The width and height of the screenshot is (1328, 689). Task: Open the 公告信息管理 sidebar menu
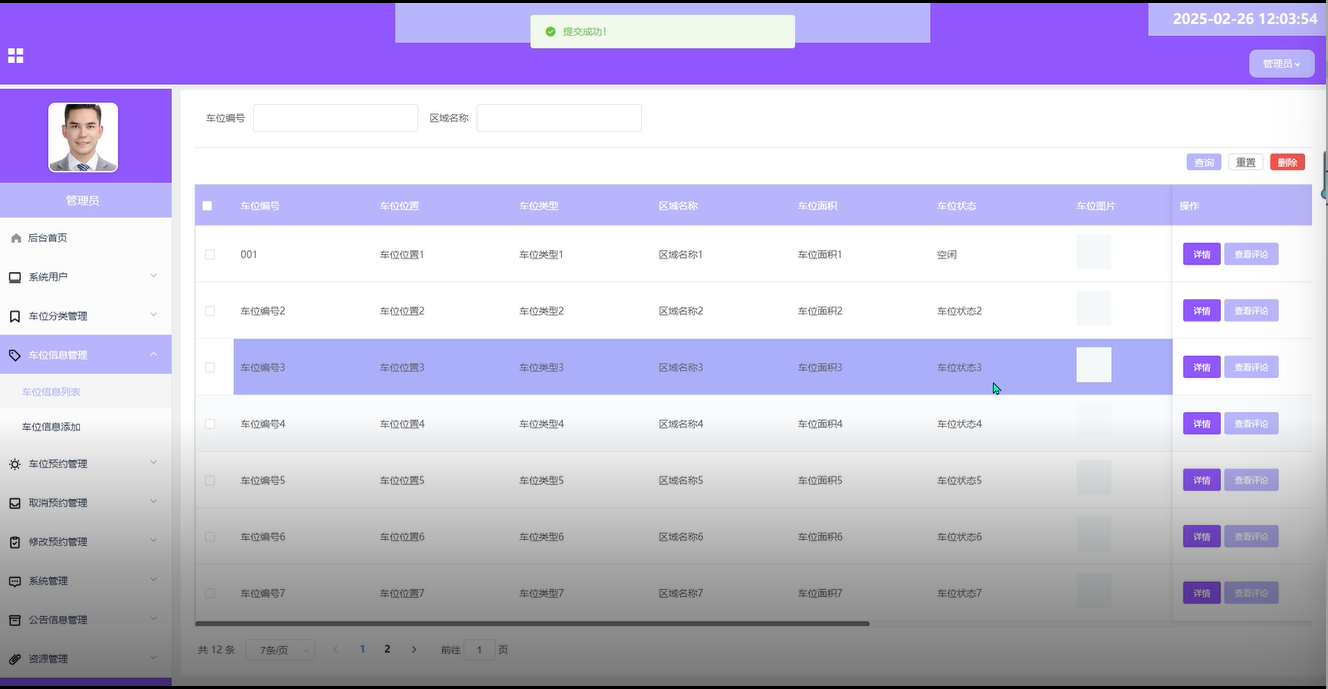pyautogui.click(x=86, y=620)
